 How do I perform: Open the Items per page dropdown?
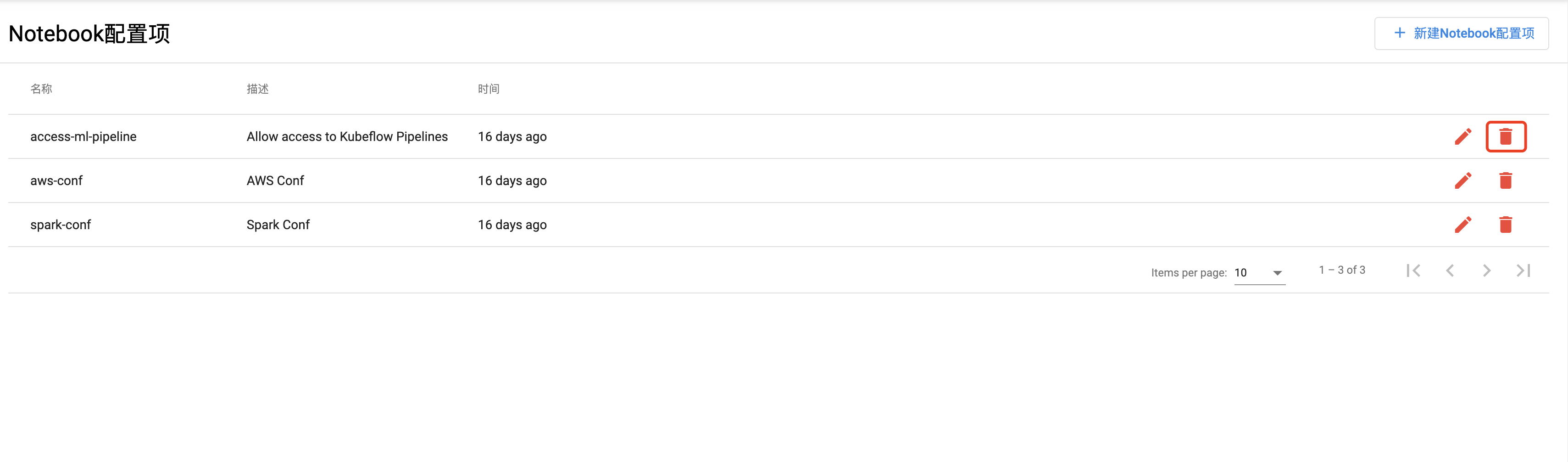coord(1259,273)
